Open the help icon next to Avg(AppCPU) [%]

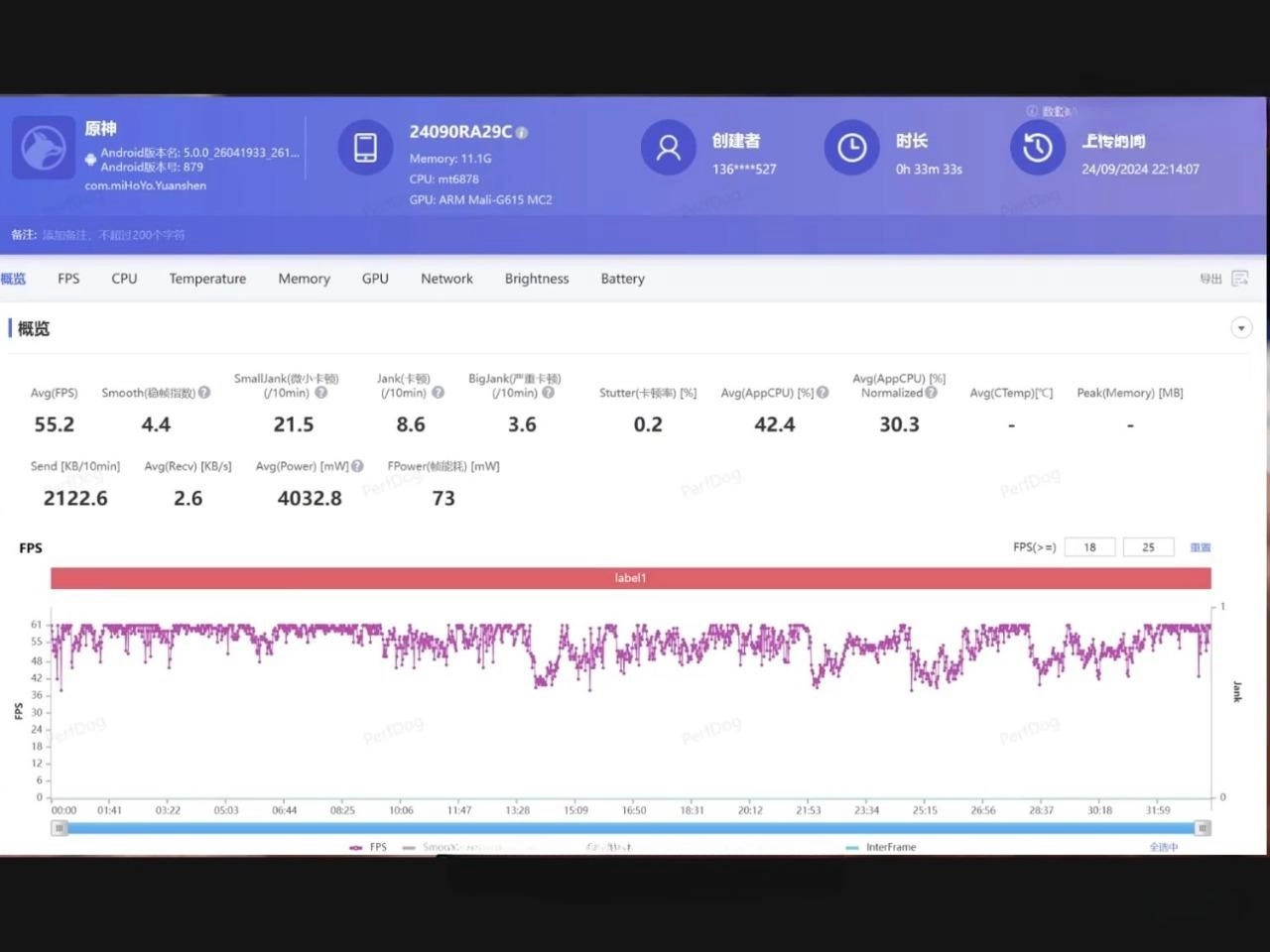(823, 393)
